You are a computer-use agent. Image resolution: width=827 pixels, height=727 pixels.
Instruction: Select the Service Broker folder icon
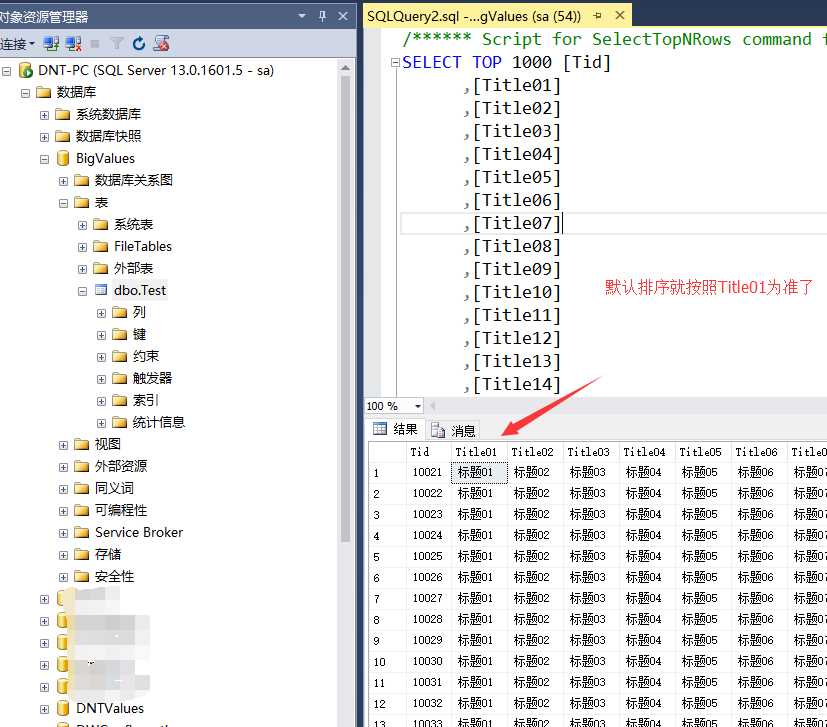(82, 533)
